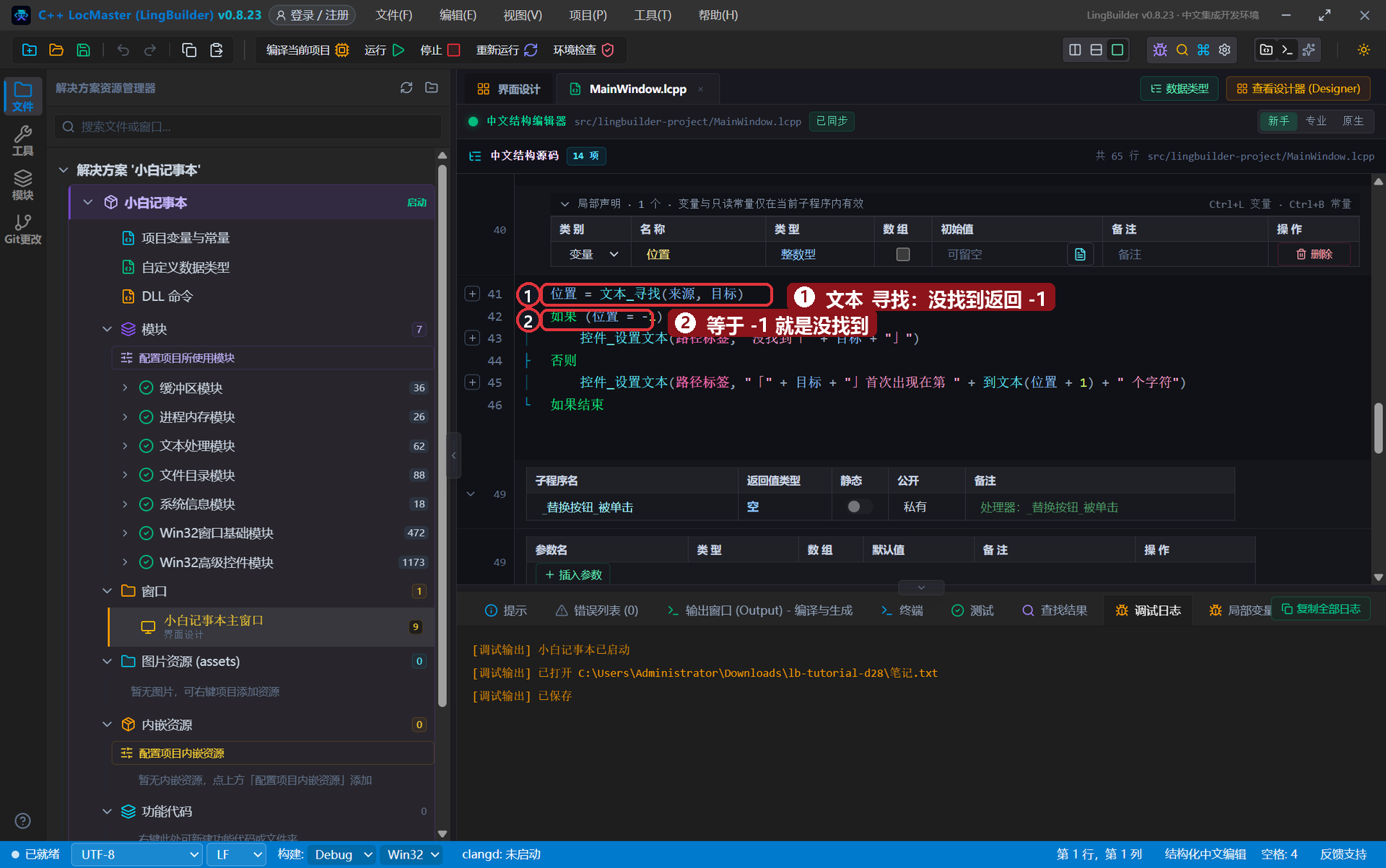This screenshot has height=868, width=1386.
Task: Open the 模块 sidebar panel
Action: [x=23, y=185]
